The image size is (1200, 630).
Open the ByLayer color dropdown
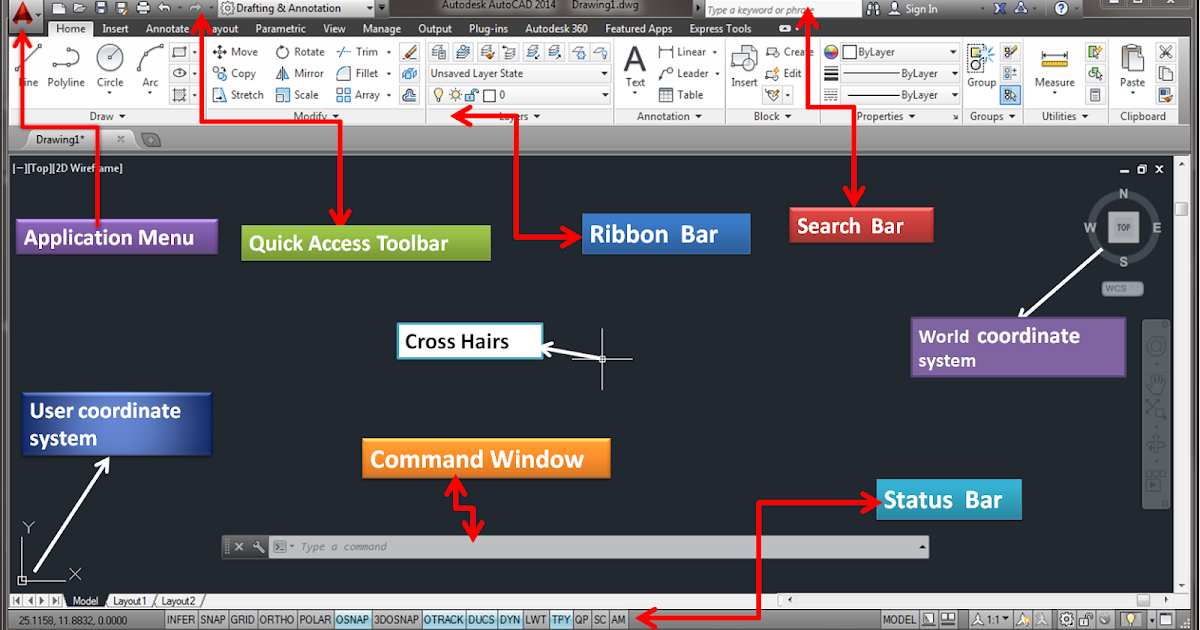point(899,52)
